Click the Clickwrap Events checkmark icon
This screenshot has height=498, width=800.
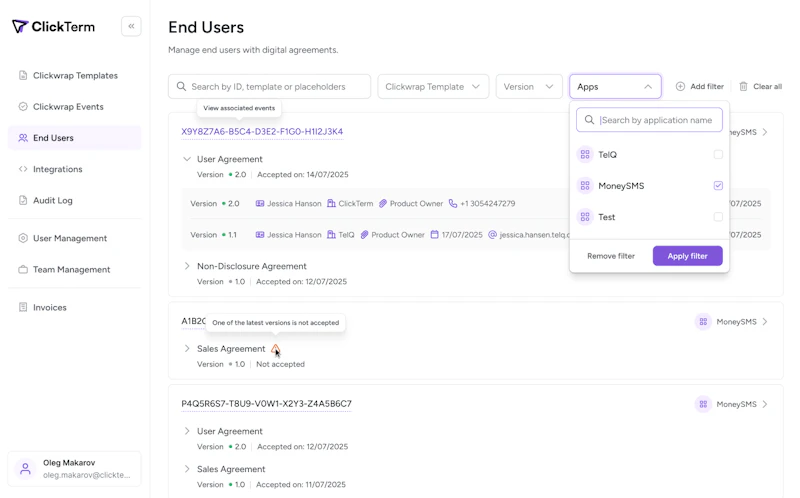tap(23, 107)
